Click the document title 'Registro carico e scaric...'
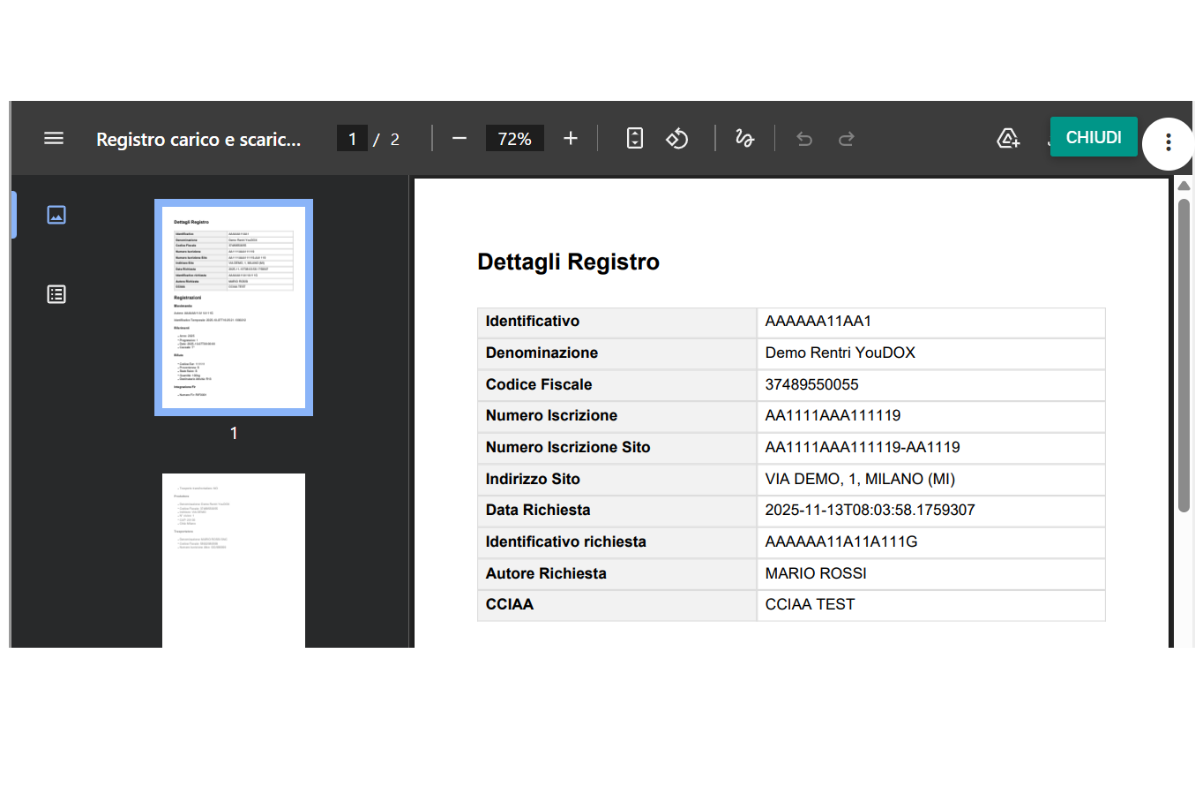1200x800 pixels. point(198,140)
